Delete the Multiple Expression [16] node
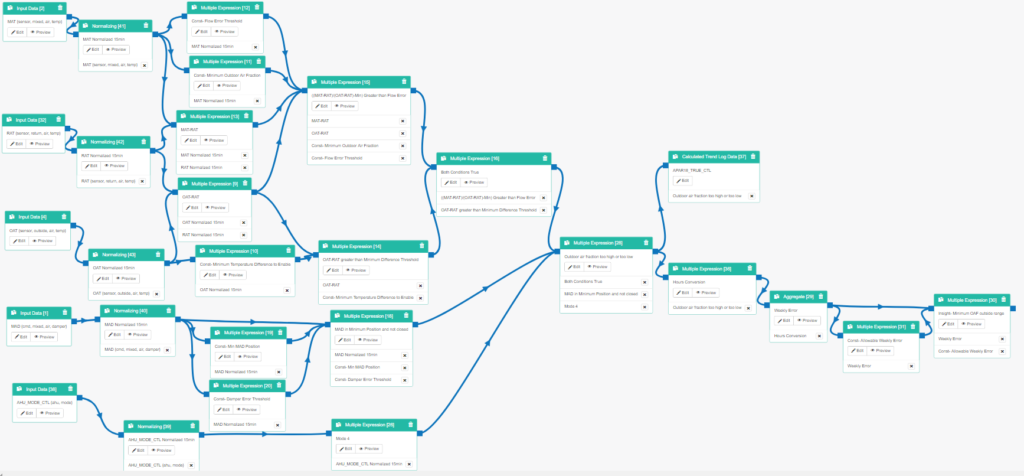Viewport: 1024px width, 476px height. point(545,159)
